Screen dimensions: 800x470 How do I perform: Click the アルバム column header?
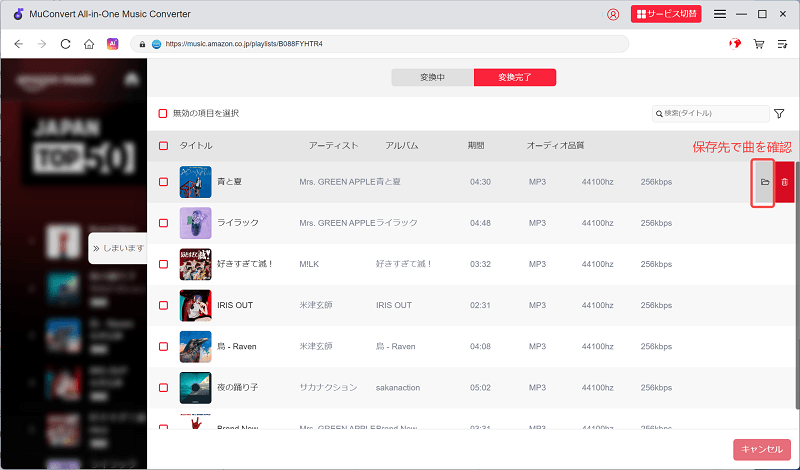click(402, 146)
